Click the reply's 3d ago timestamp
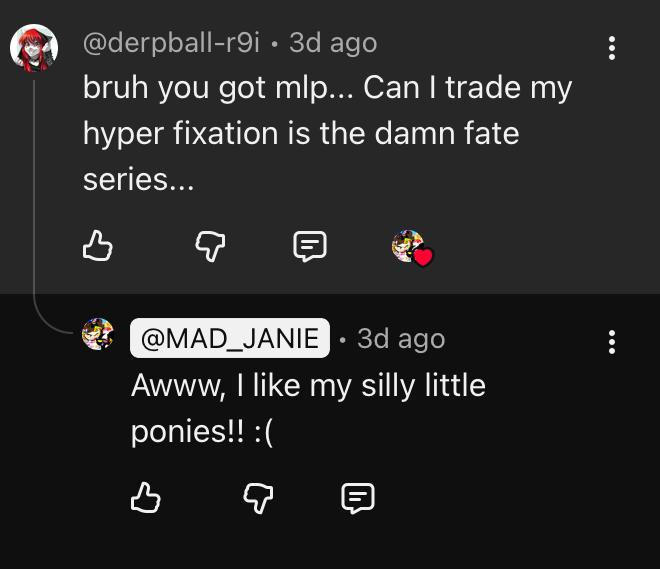660x569 pixels. click(x=400, y=338)
